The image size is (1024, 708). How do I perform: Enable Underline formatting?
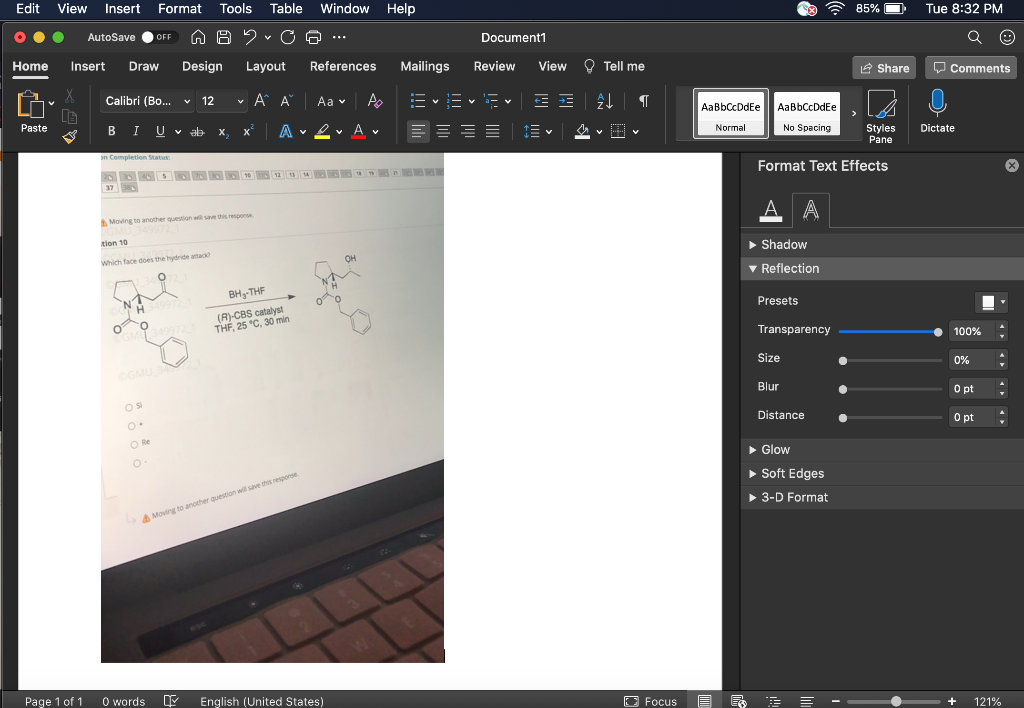[157, 131]
